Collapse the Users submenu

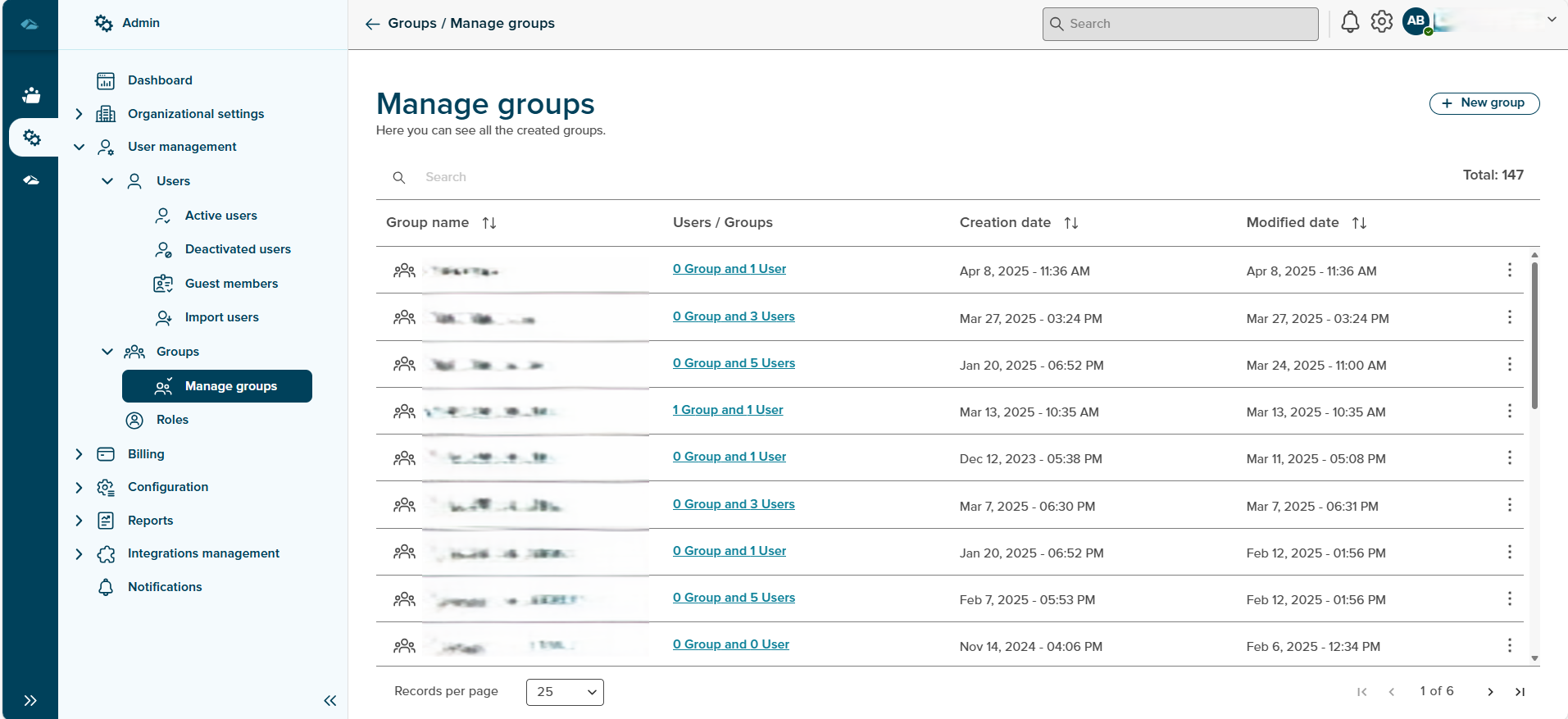[x=107, y=181]
